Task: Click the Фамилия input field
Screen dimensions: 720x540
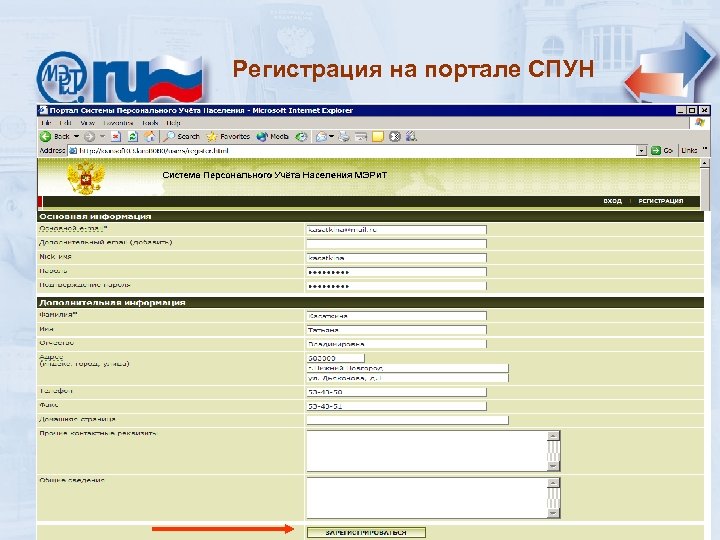Action: [396, 316]
